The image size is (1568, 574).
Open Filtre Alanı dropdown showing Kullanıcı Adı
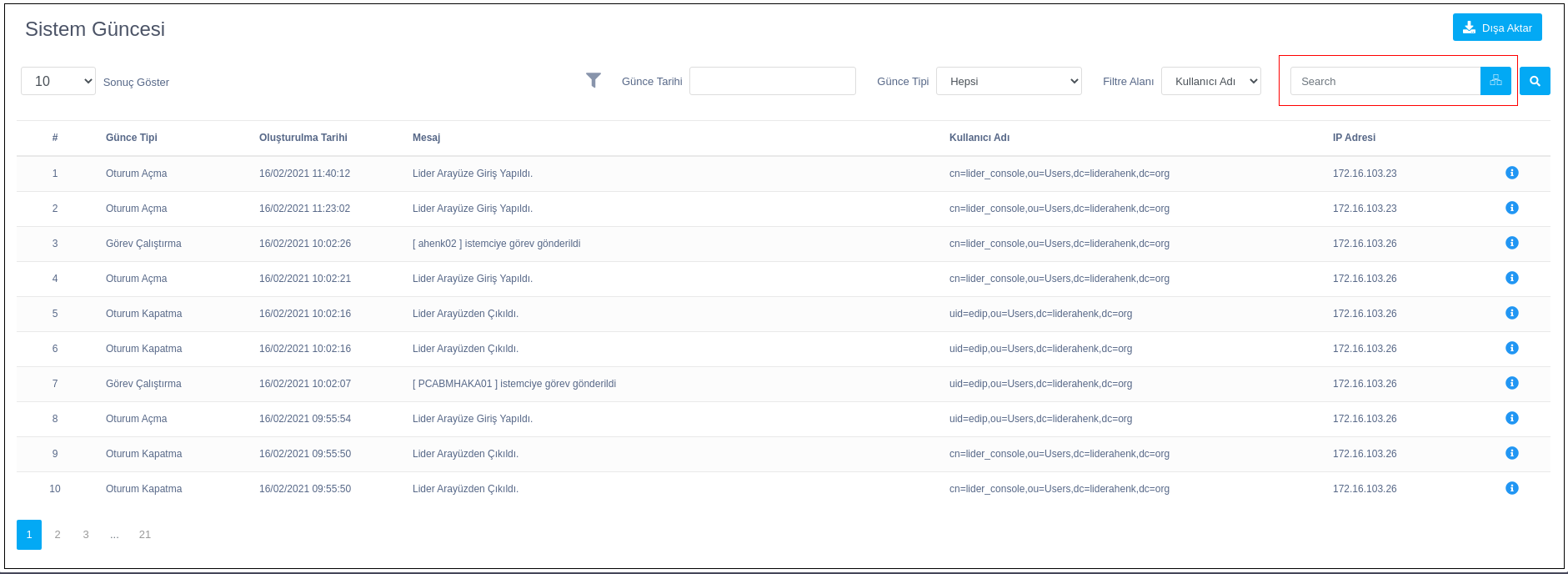click(1210, 81)
